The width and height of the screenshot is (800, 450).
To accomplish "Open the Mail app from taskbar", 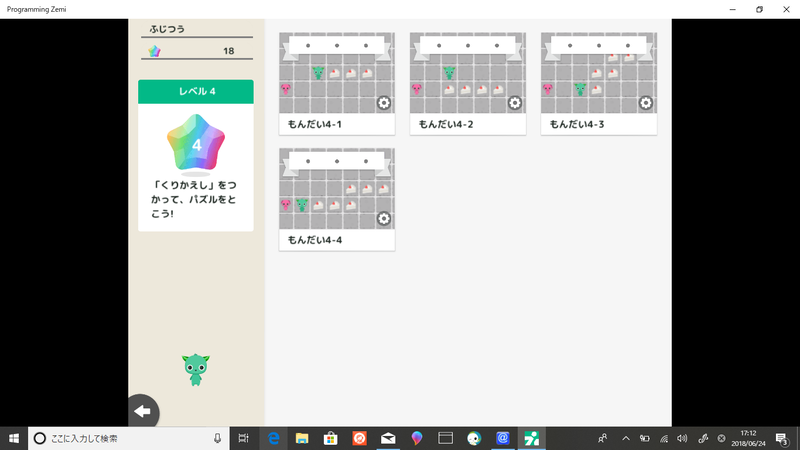I will coord(388,438).
